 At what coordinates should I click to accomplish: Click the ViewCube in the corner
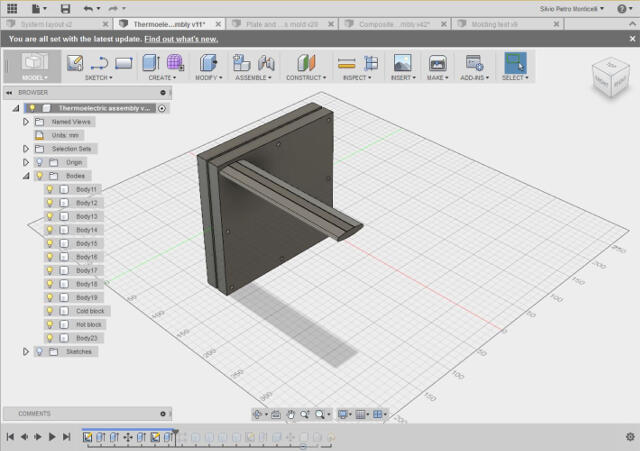point(610,78)
